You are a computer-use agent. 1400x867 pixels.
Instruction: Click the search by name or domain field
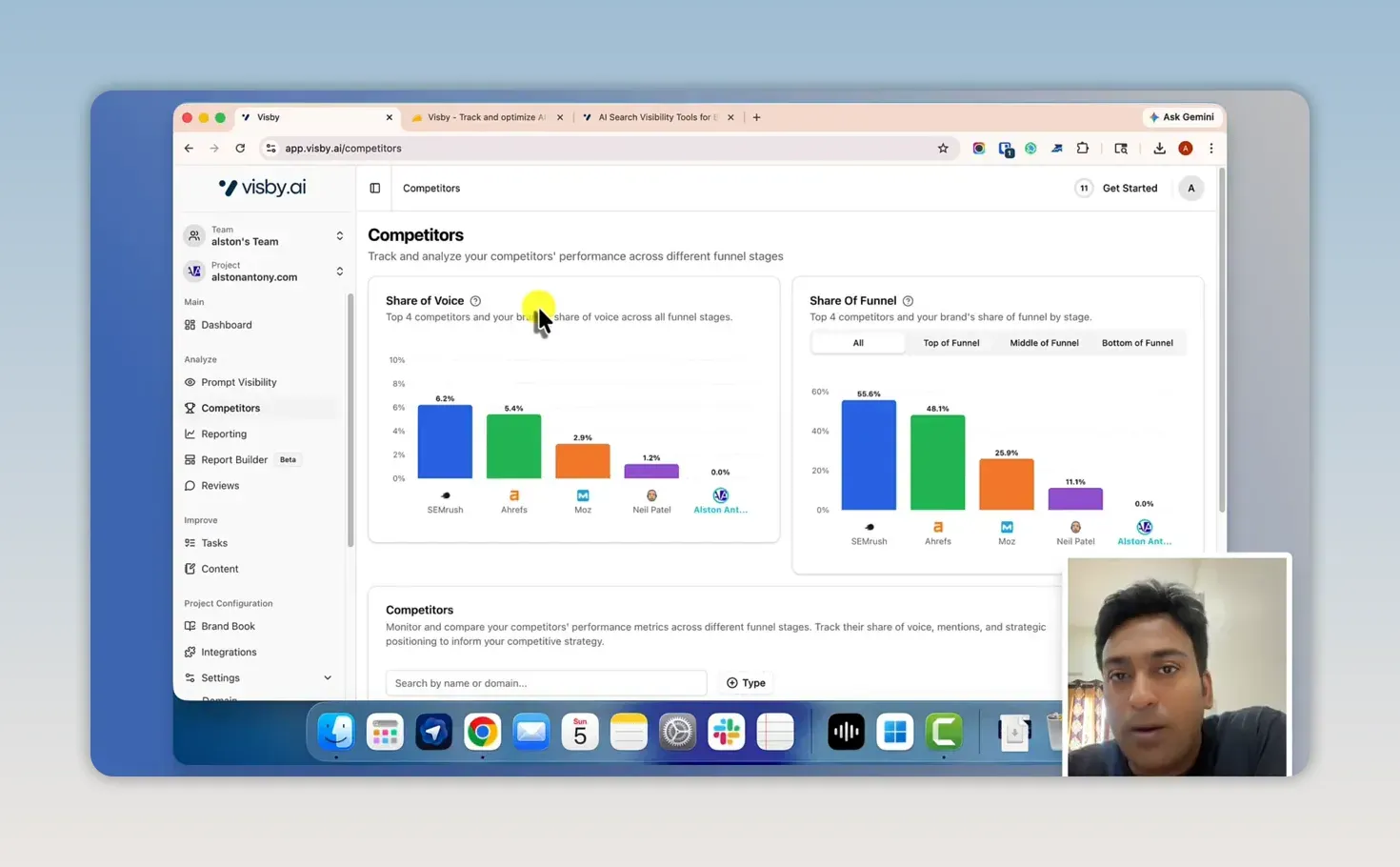coord(546,683)
